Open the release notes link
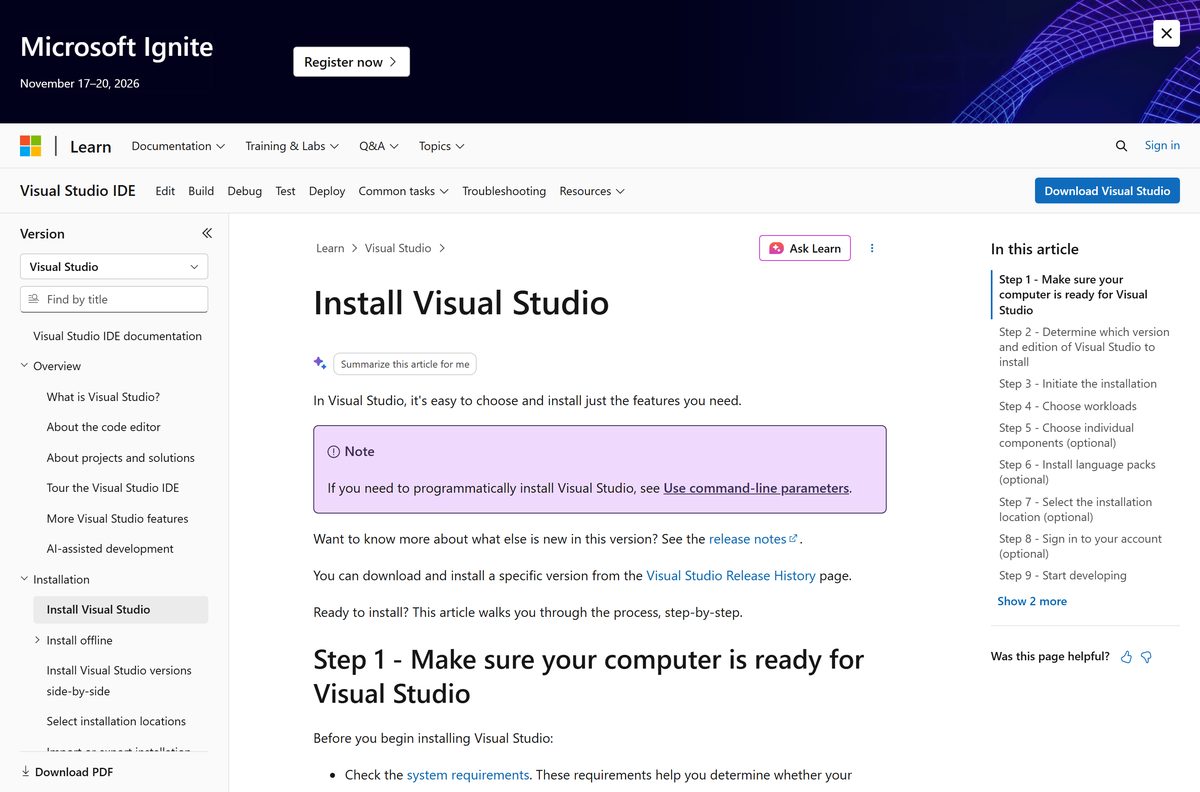Viewport: 1200px width, 792px height. [753, 539]
